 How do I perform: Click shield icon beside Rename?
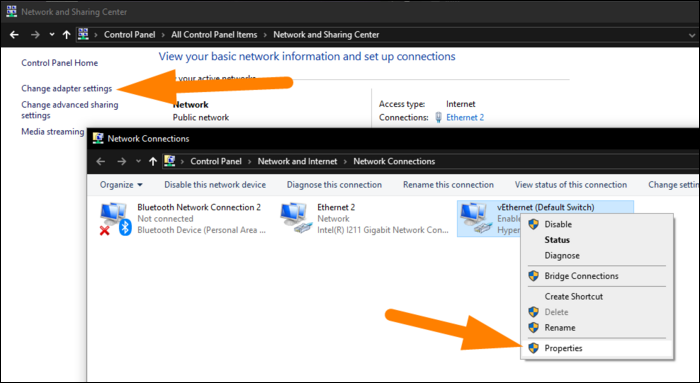pos(533,328)
